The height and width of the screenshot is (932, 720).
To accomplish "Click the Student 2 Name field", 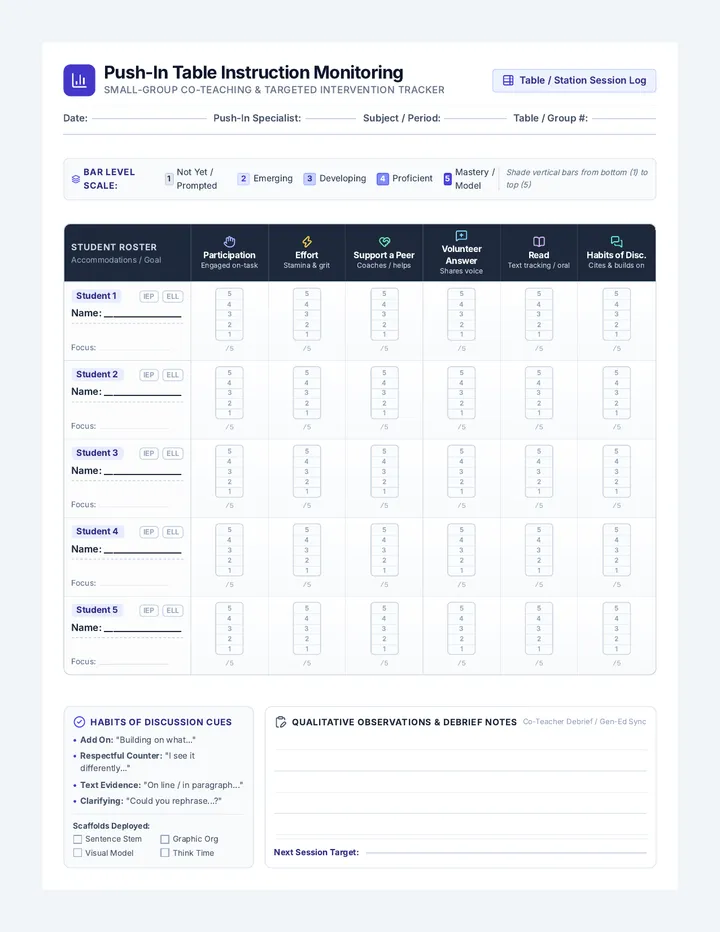I will (143, 392).
